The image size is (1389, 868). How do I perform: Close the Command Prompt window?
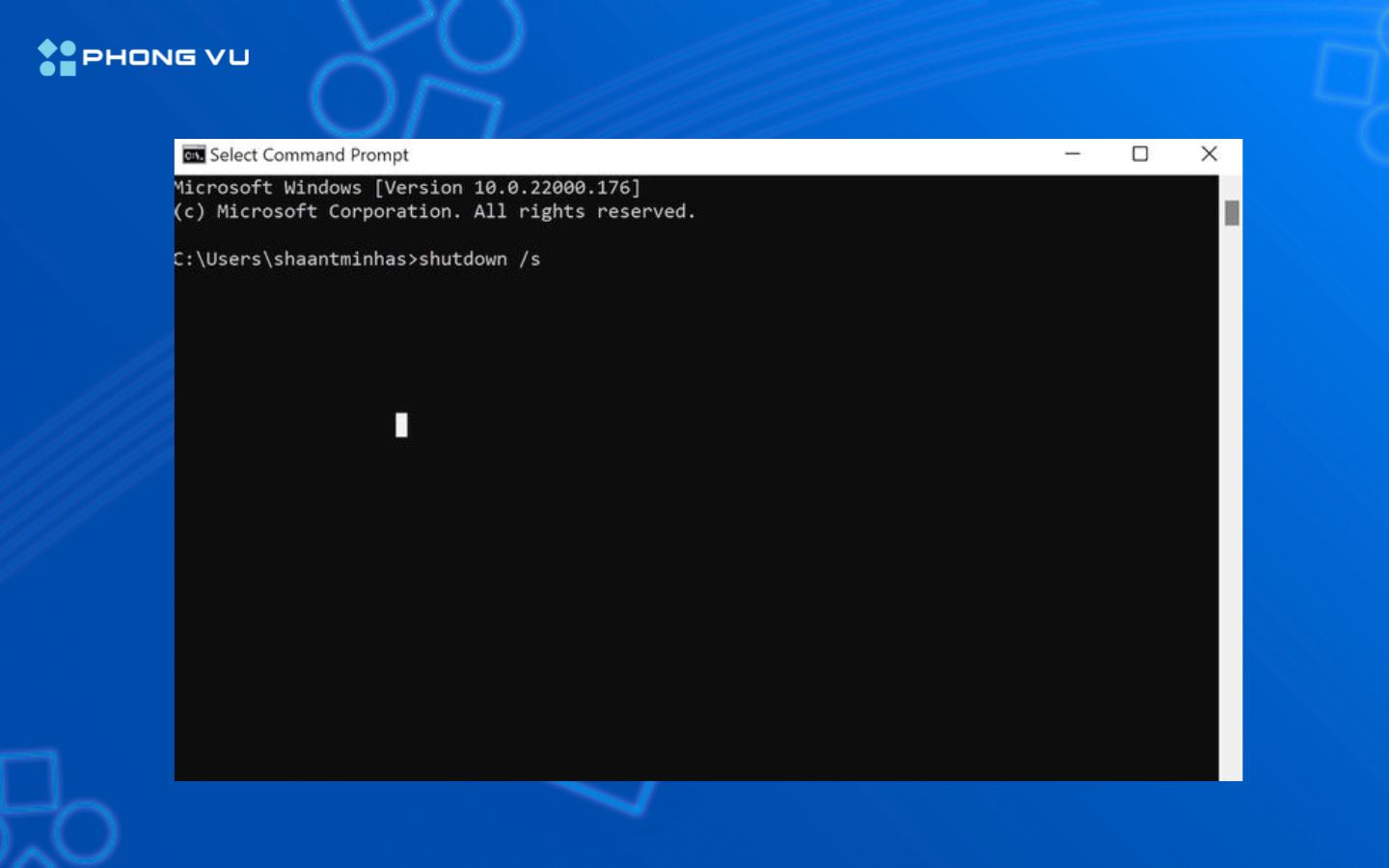coord(1208,154)
